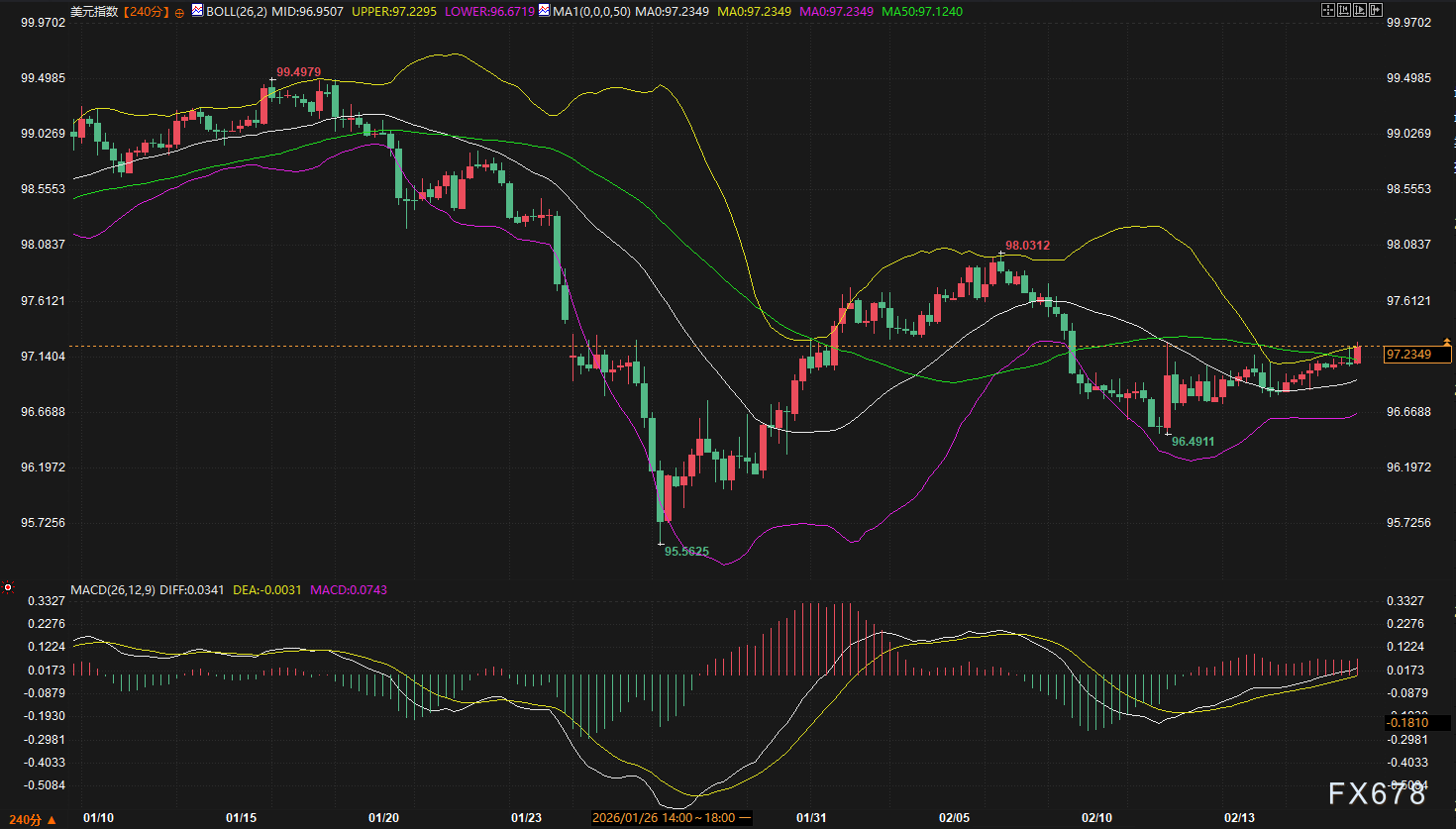Click the MACD(26,12,9) indicator label

112,590
